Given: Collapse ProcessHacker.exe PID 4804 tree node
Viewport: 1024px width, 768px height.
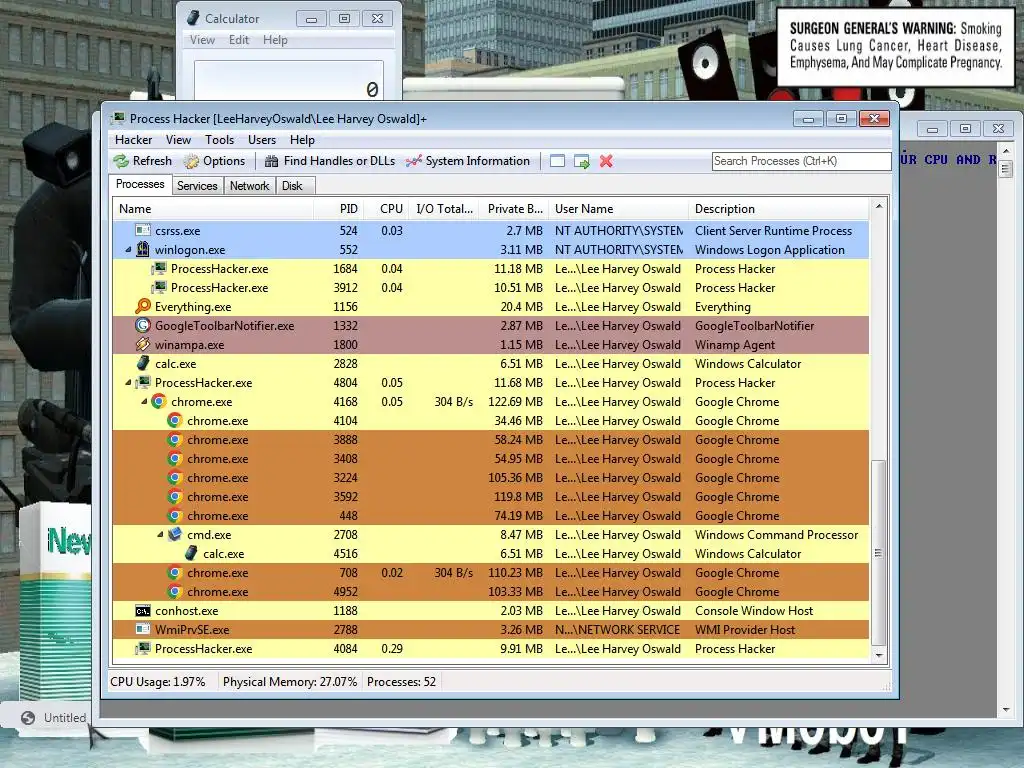Looking at the screenshot, I should (x=128, y=382).
